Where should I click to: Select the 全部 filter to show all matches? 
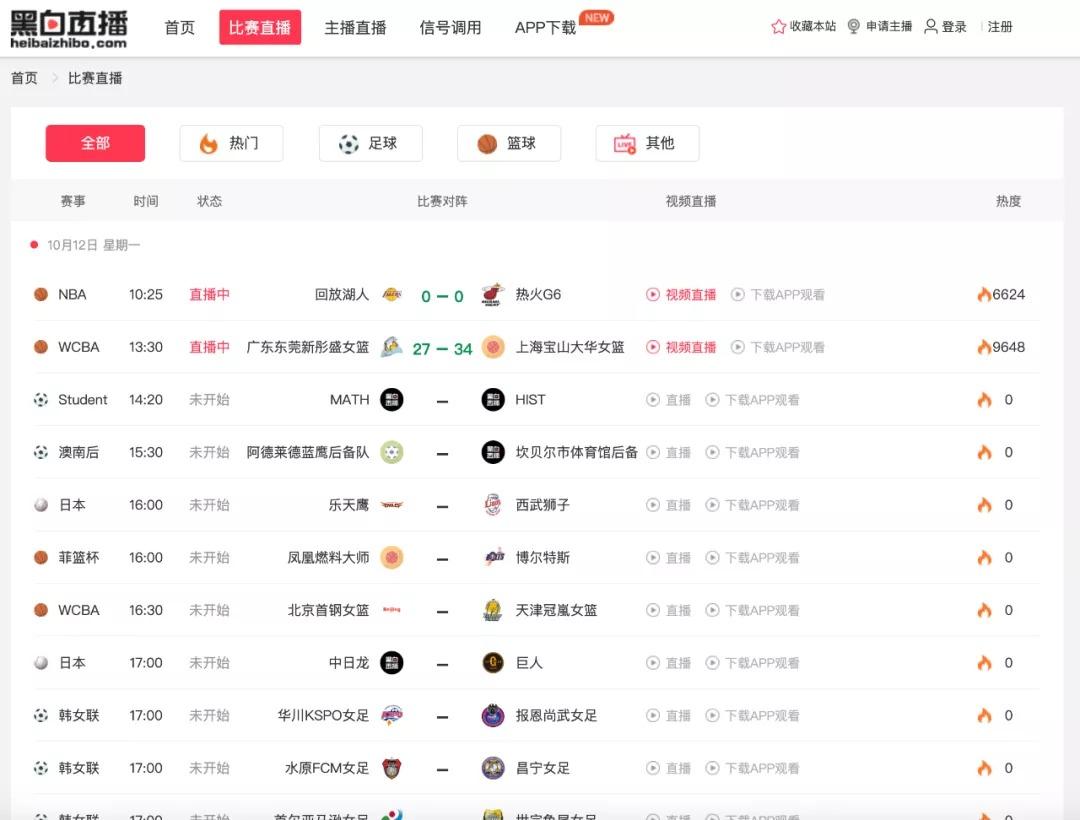point(95,143)
